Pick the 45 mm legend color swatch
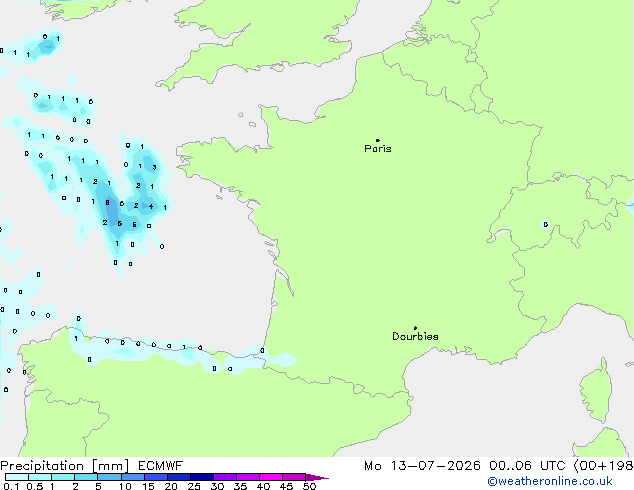 pyautogui.click(x=294, y=477)
